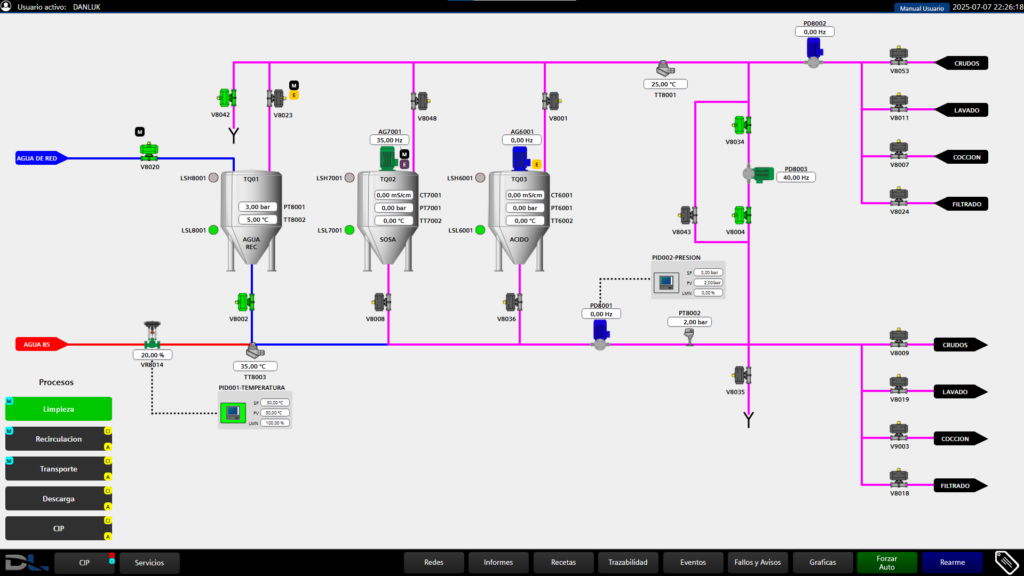
Task: Click regulating valve VR8014
Action: pyautogui.click(x=152, y=335)
